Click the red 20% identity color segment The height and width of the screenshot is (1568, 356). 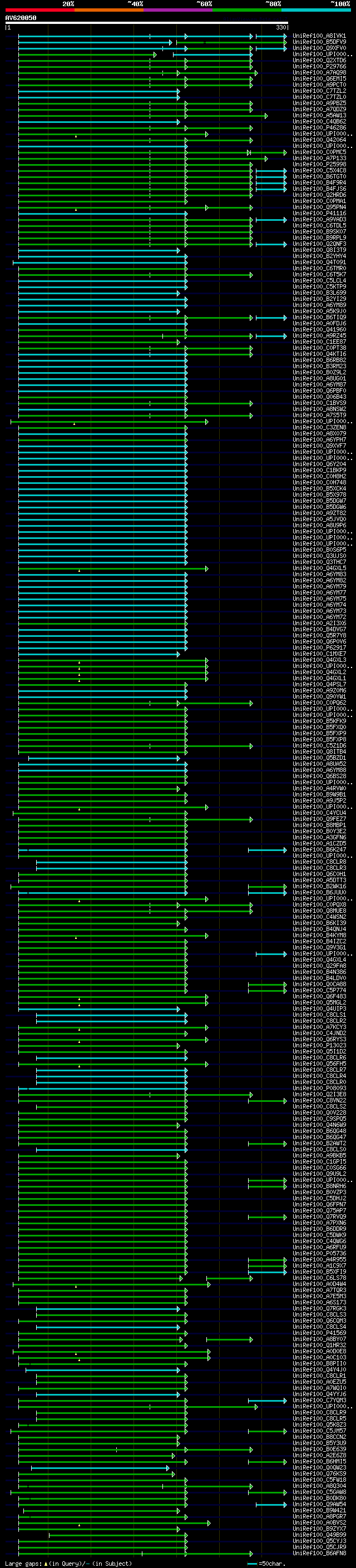coord(39,10)
